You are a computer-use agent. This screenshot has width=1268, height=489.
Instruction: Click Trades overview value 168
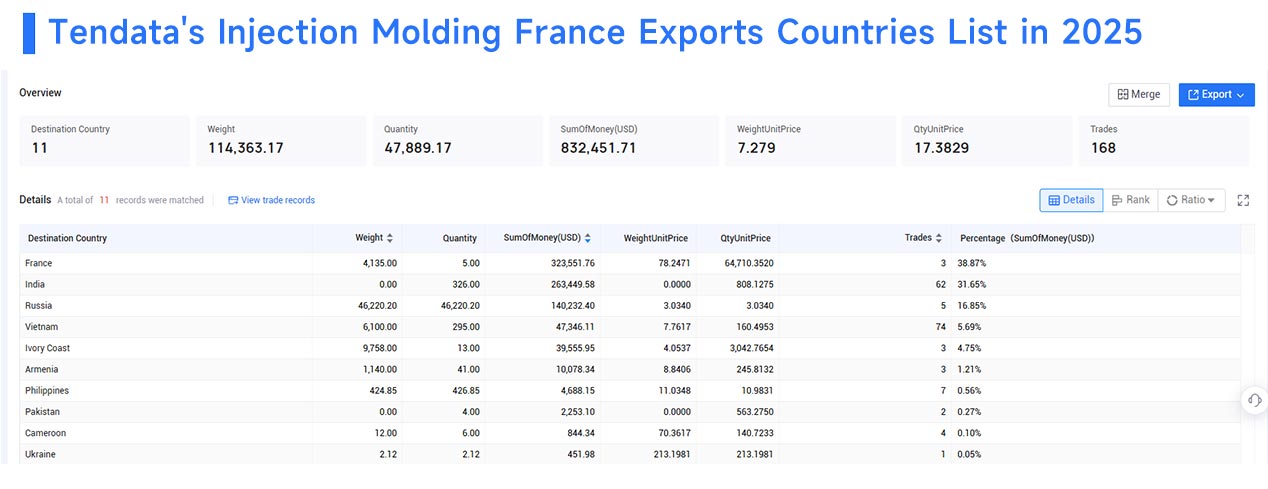click(x=1104, y=148)
